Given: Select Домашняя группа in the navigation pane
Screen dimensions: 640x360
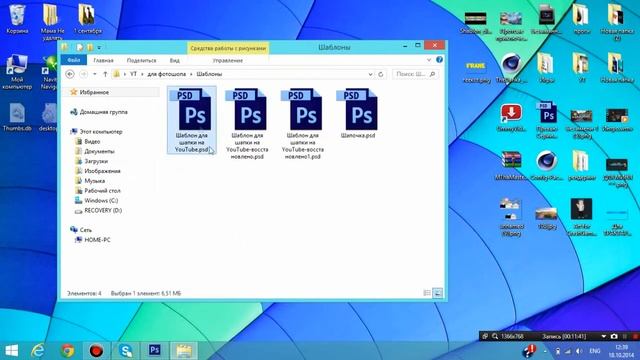Looking at the screenshot, I should point(103,112).
